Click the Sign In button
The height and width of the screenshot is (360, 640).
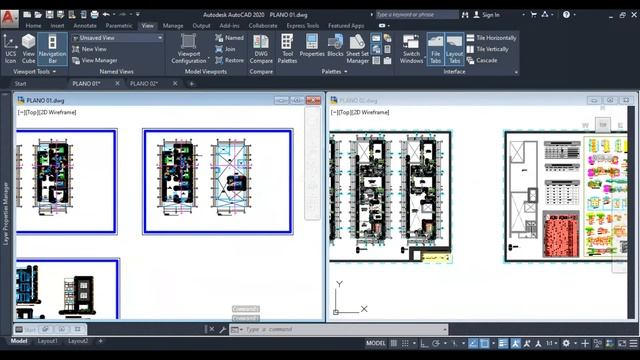(487, 15)
